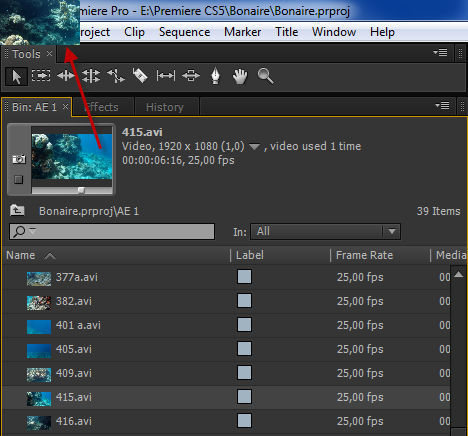Screen dimensions: 468x436
Task: Open the Help menu
Action: (x=382, y=32)
